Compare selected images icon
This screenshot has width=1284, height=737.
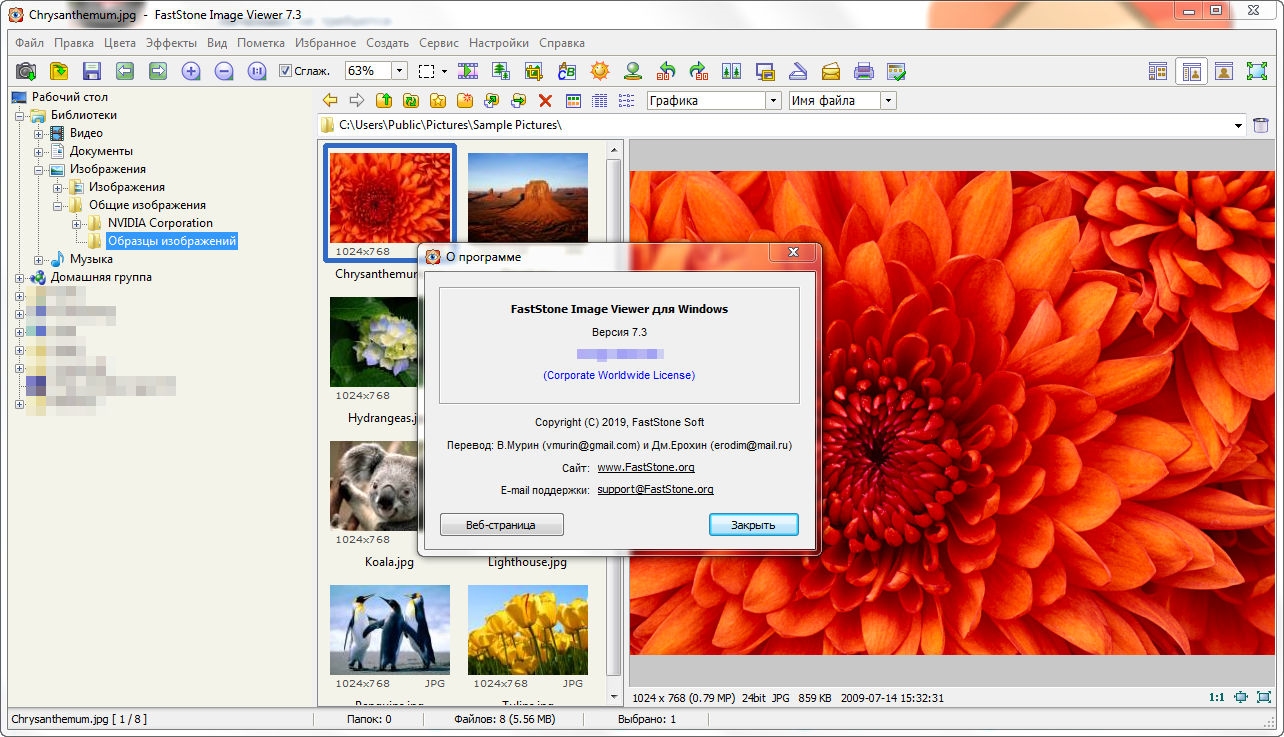pyautogui.click(x=732, y=71)
